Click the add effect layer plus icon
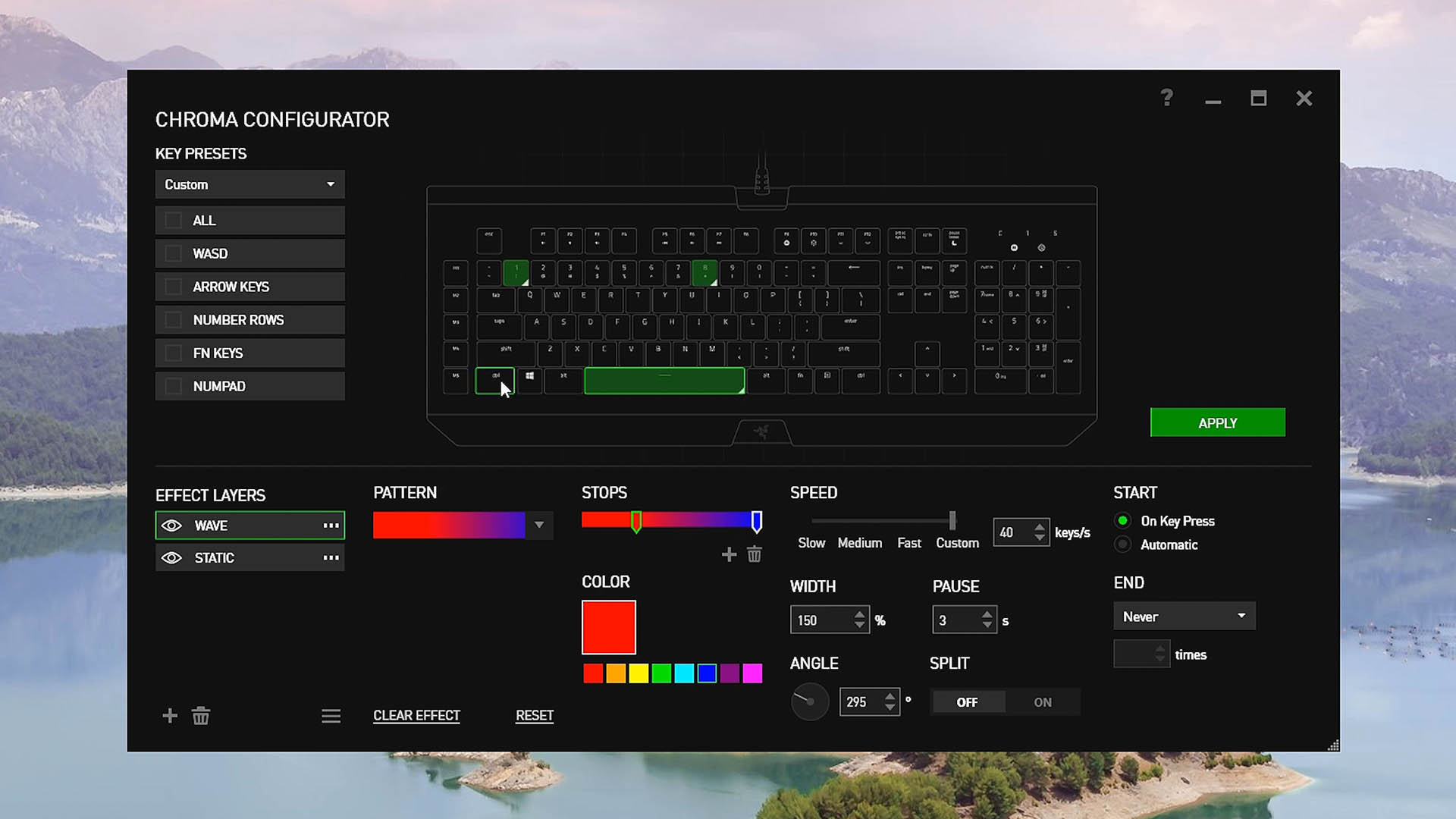 click(x=170, y=716)
